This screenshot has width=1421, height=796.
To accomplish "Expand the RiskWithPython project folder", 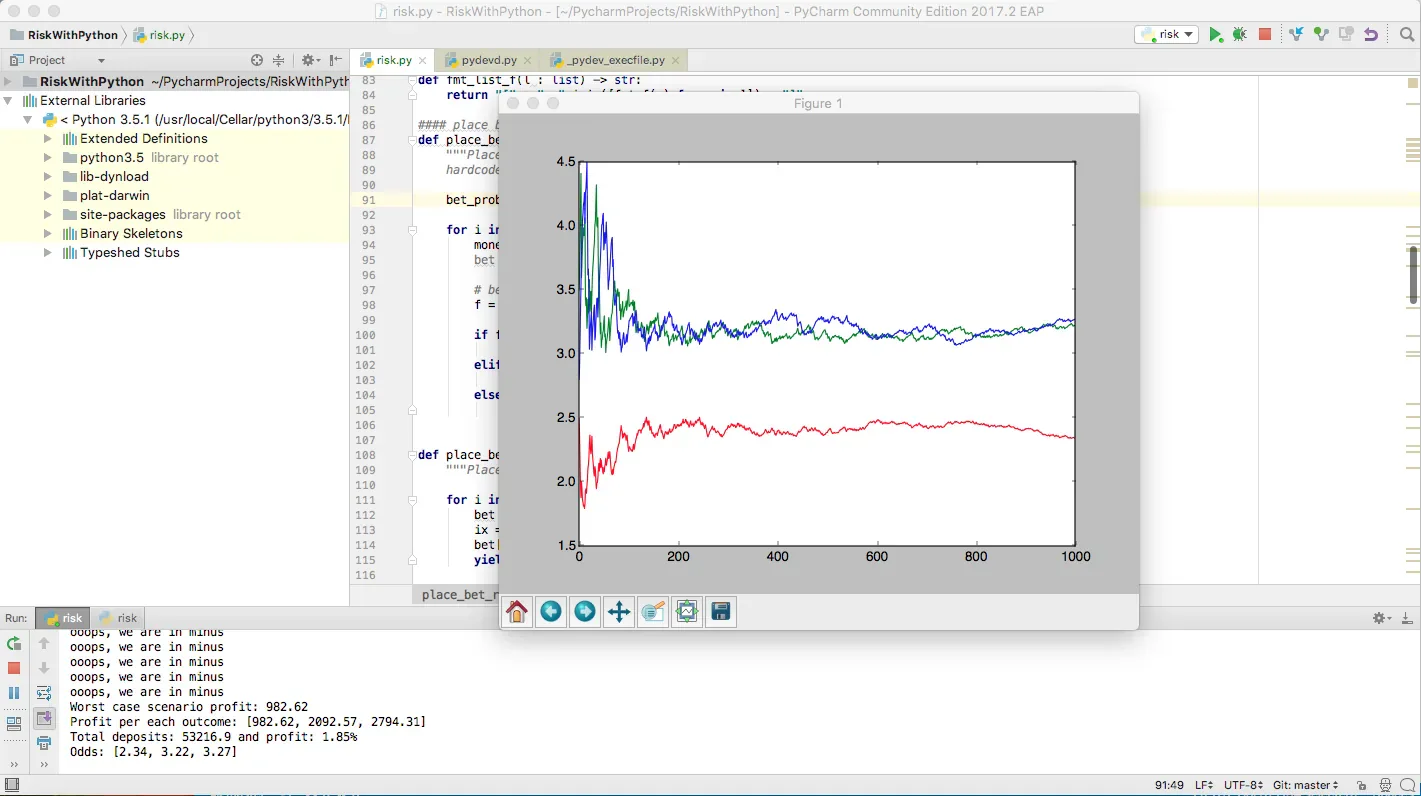I will [x=10, y=81].
